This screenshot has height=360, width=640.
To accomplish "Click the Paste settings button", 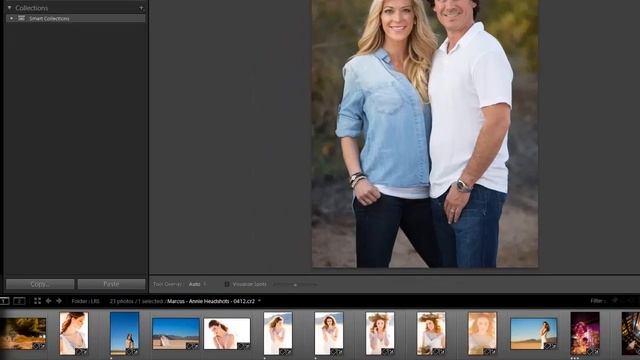I will (111, 284).
